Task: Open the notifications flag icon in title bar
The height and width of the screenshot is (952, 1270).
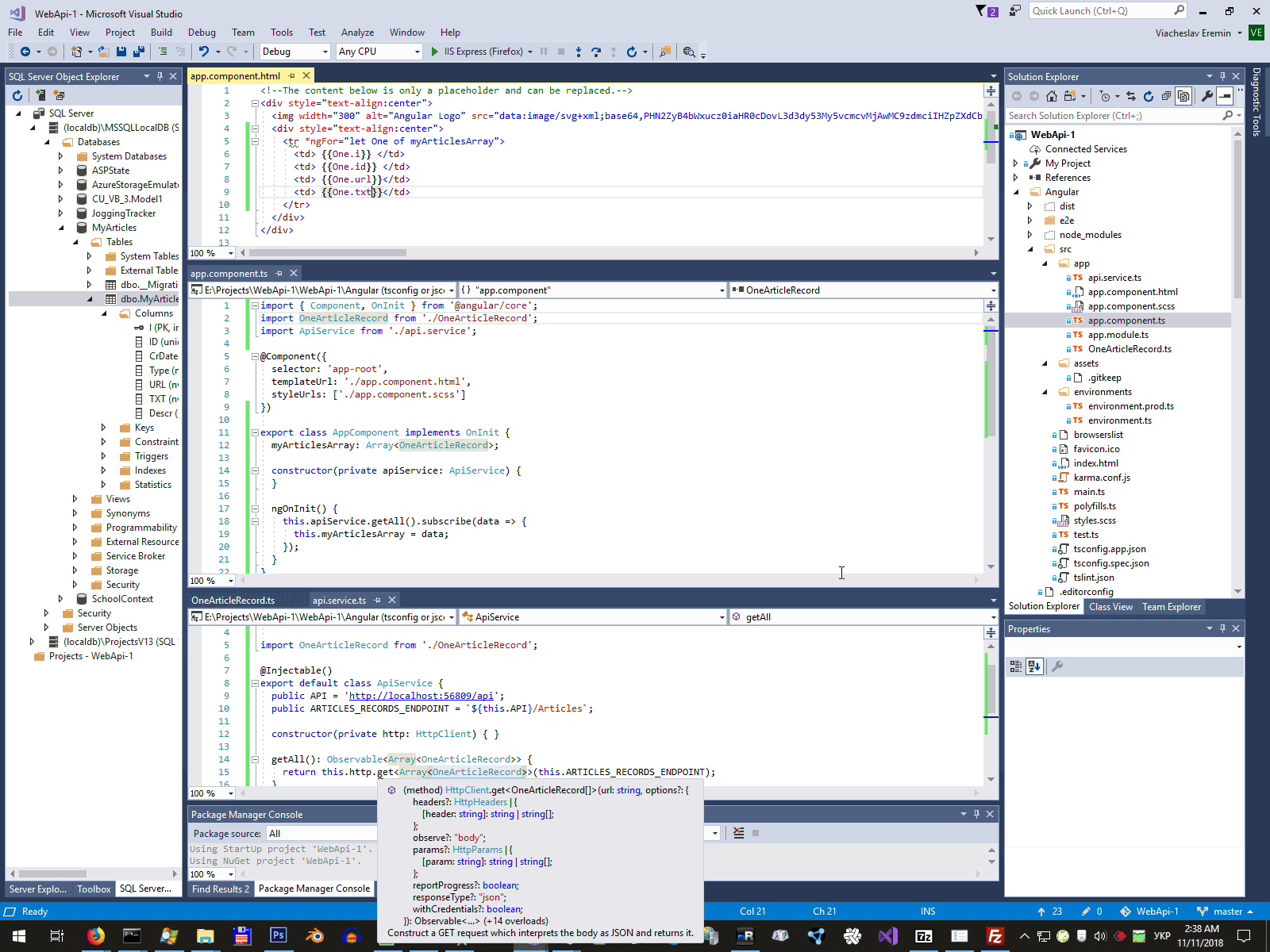Action: pos(981,11)
